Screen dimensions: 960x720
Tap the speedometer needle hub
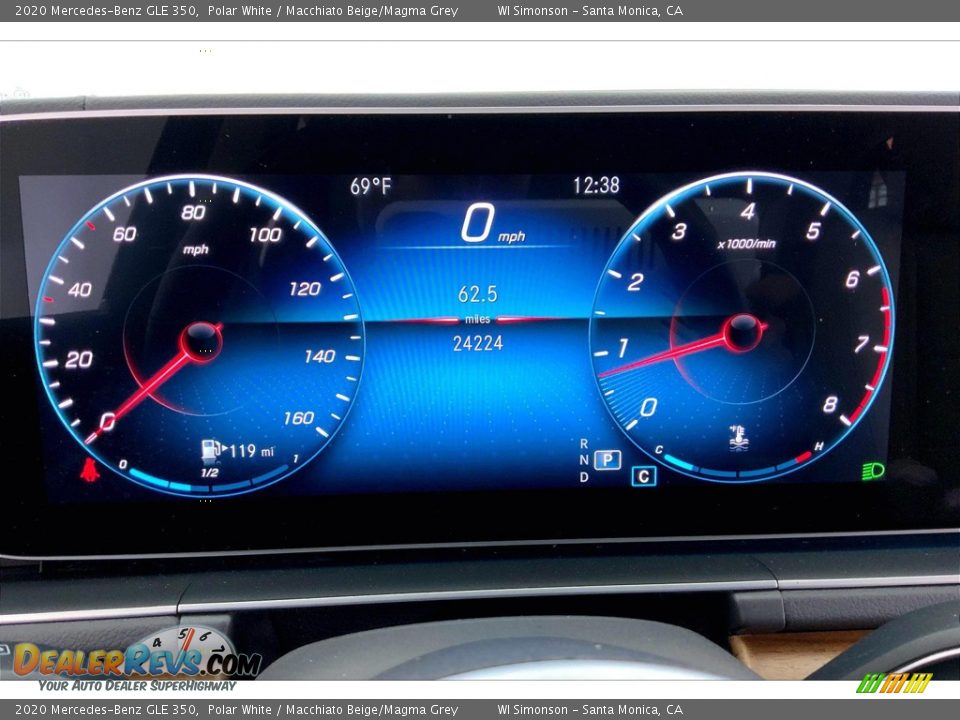point(201,342)
